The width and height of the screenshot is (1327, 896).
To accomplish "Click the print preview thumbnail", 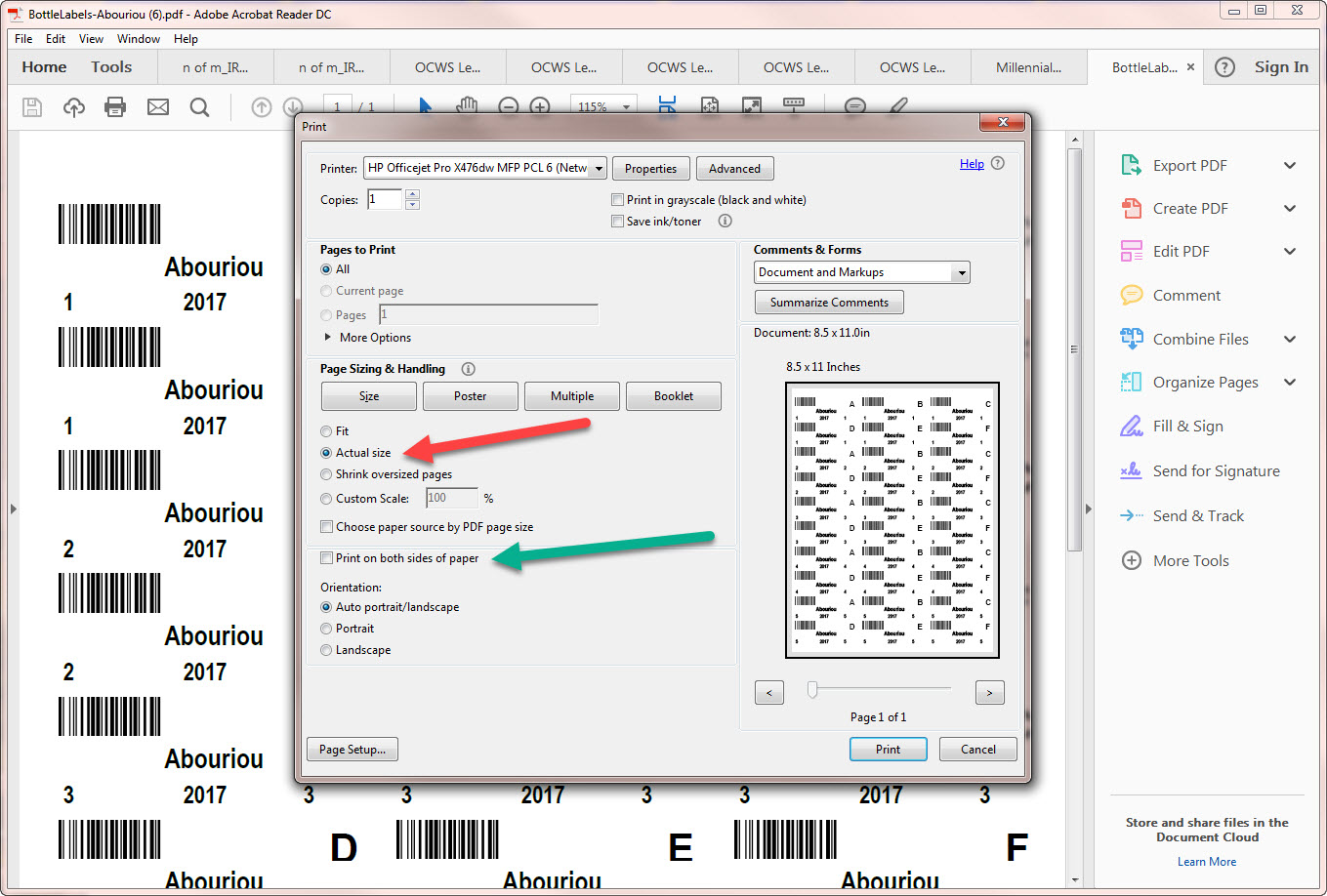I will (x=892, y=521).
